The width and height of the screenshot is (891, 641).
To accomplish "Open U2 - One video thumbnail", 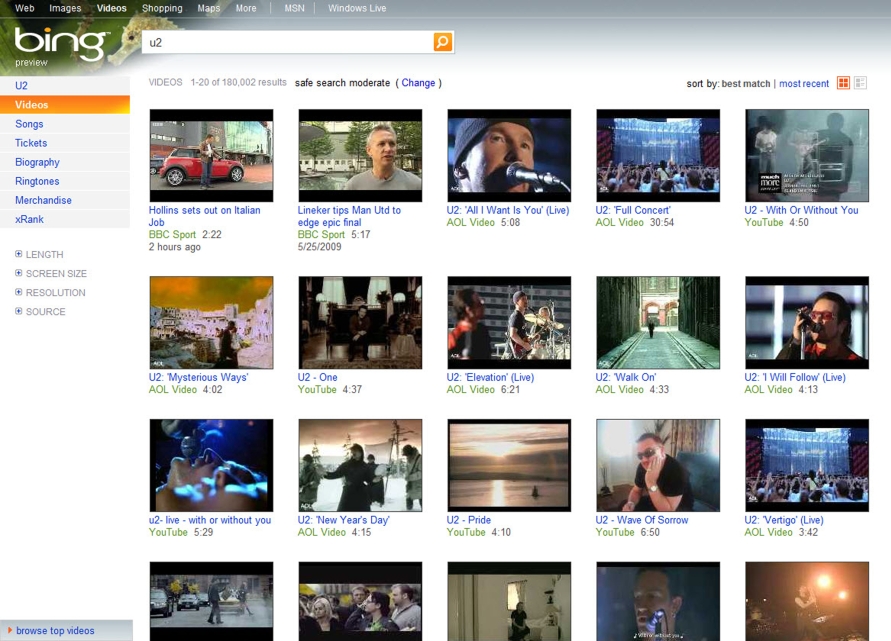I will 360,322.
